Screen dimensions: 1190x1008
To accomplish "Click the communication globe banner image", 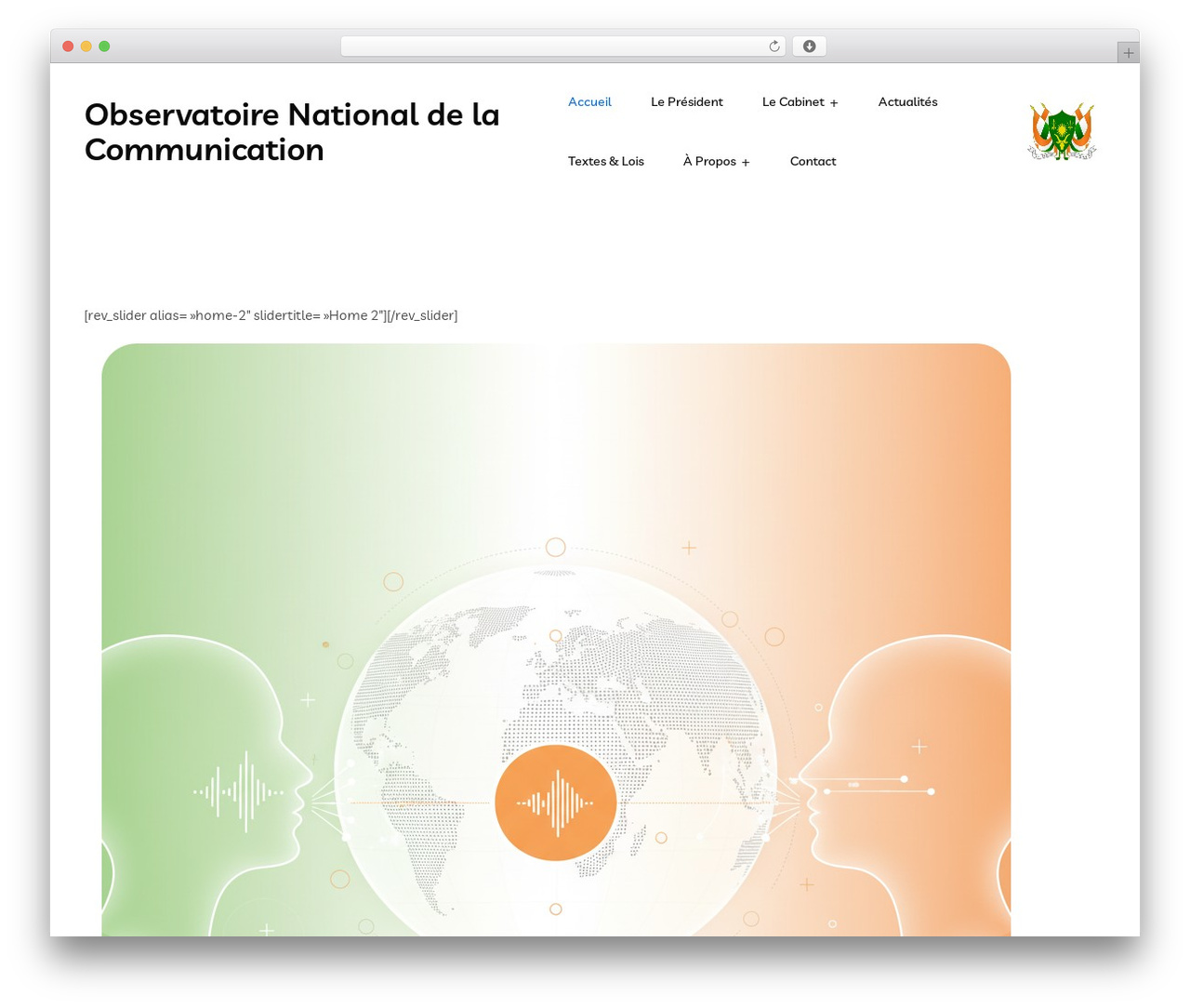I will 556,640.
